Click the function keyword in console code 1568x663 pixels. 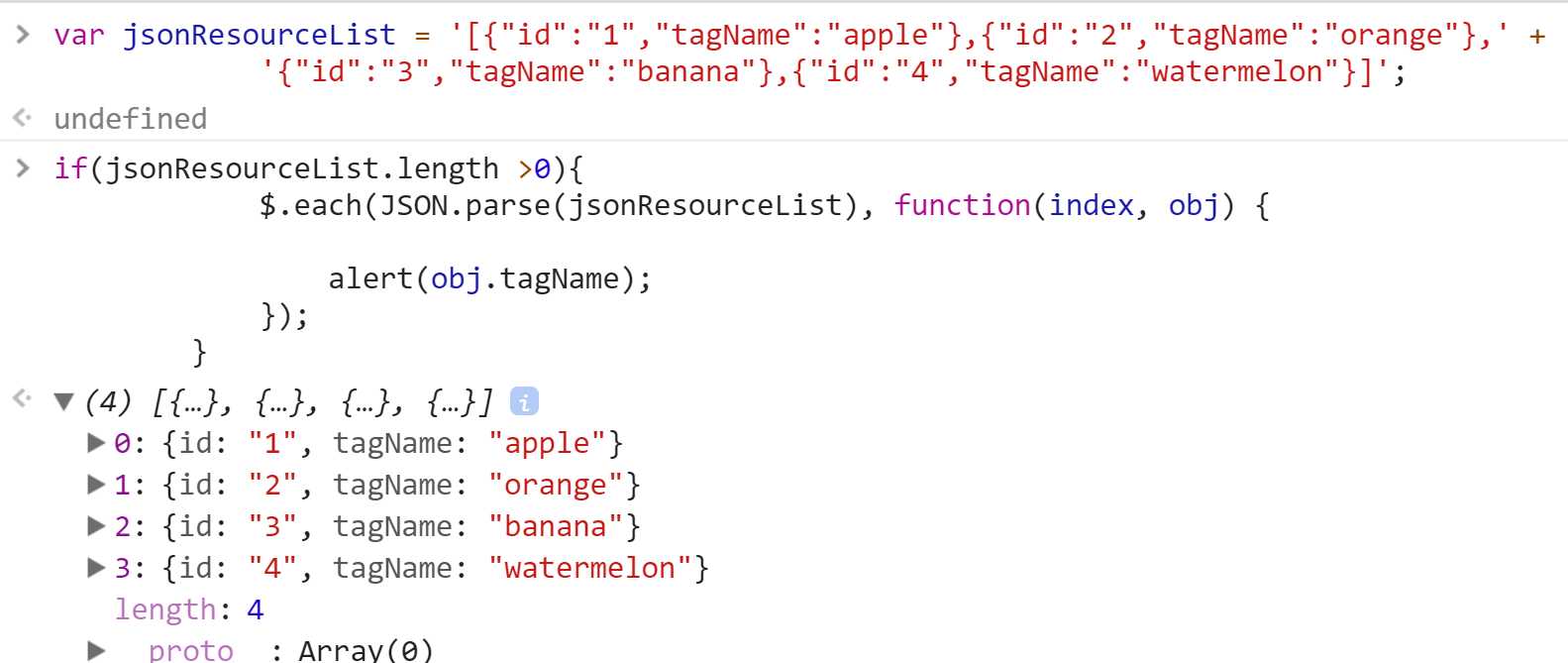[x=962, y=205]
